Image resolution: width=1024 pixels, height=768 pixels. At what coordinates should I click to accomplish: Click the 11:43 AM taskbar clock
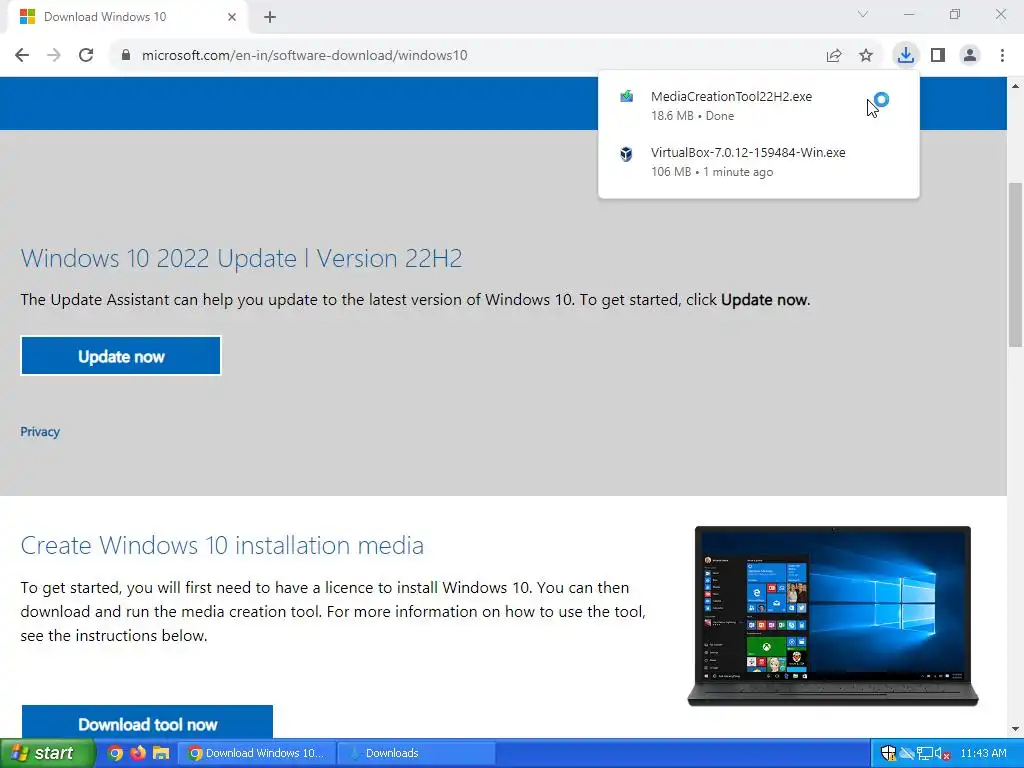click(984, 753)
